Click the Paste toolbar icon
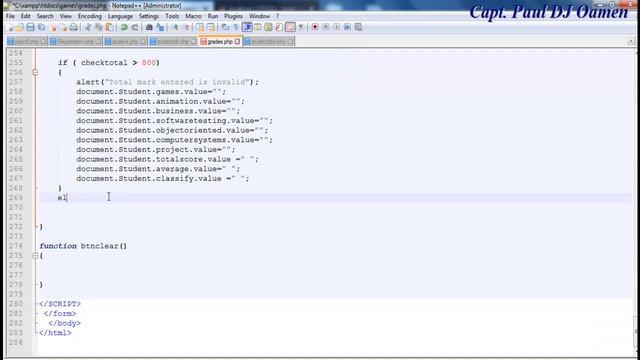Screen dimensions: 640x360 (x=109, y=27)
